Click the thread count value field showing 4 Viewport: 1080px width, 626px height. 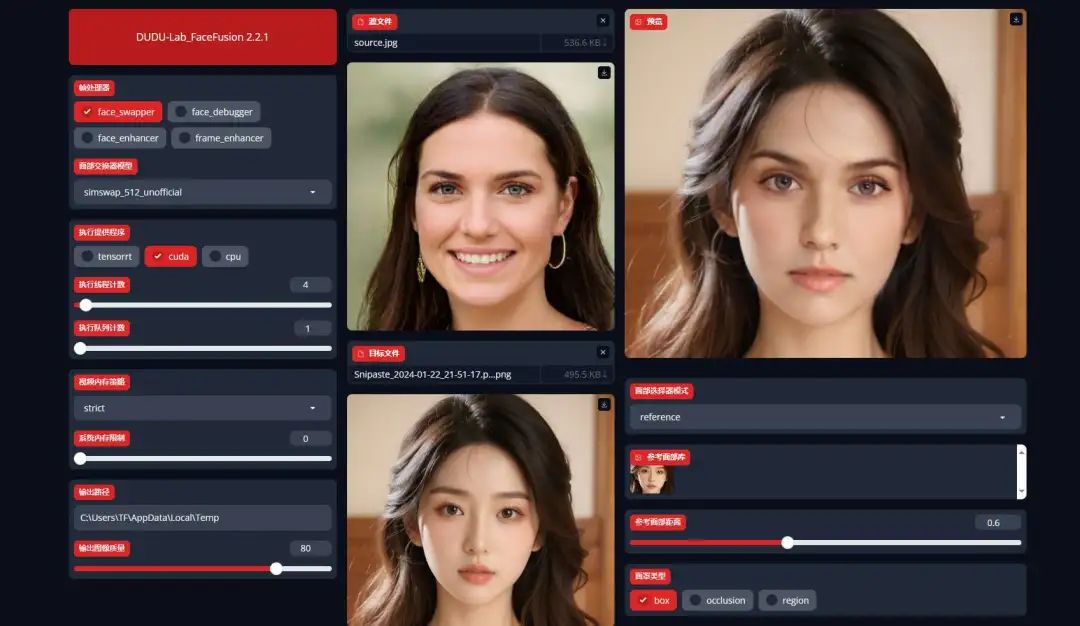(x=310, y=284)
